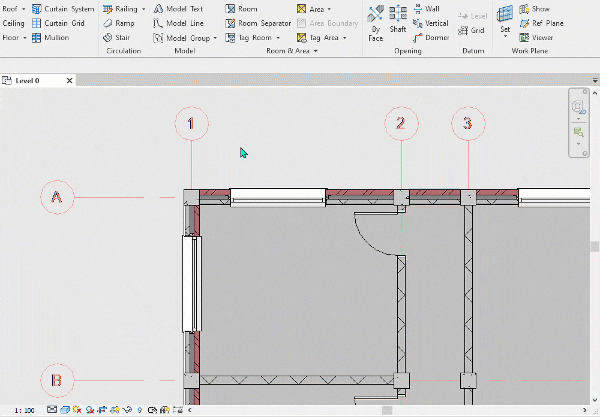
Task: Click grid bubble 3
Action: pos(468,124)
